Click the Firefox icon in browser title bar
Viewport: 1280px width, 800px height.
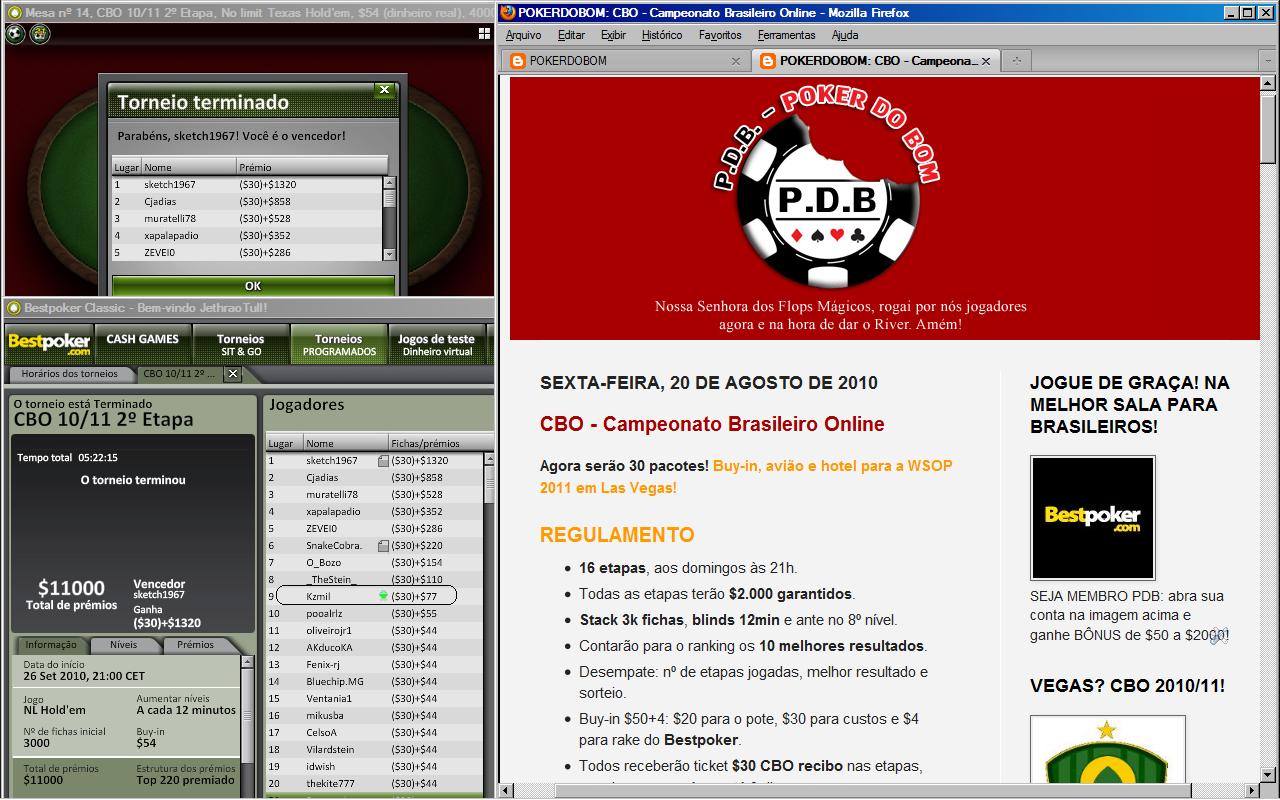(x=508, y=12)
